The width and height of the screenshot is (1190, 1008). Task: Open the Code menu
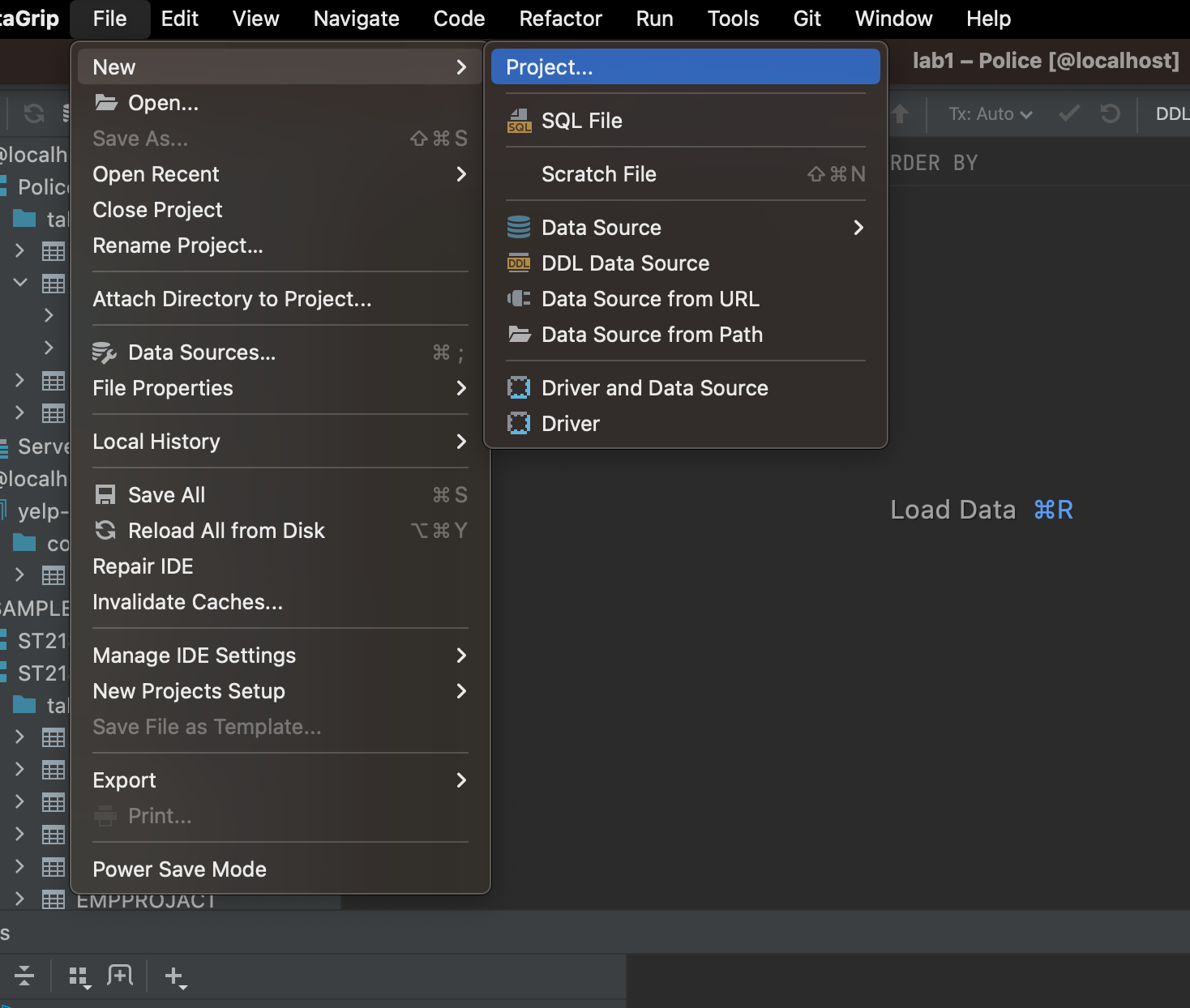coord(459,19)
